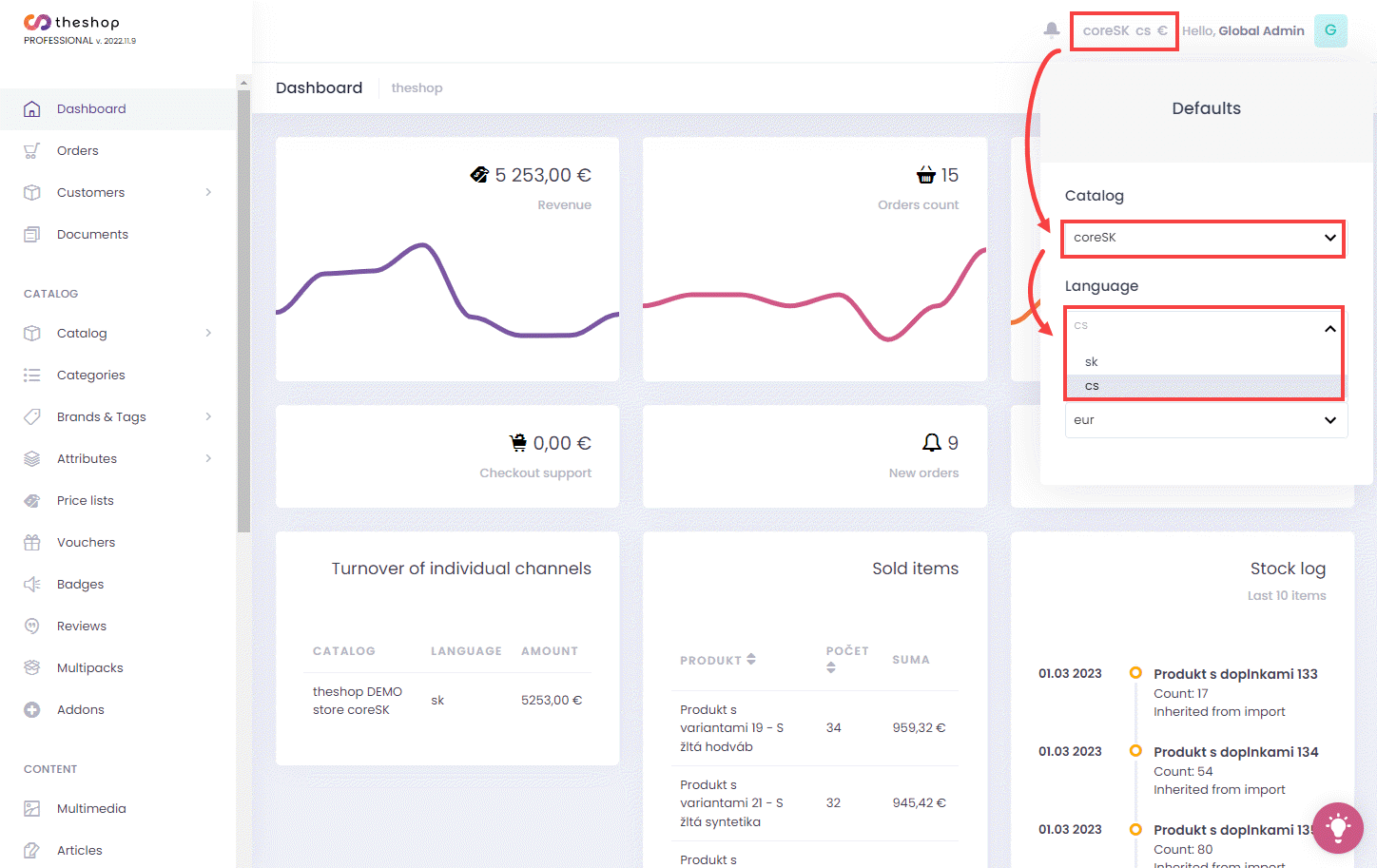The width and height of the screenshot is (1377, 868).
Task: Click the Price lists icon
Action: [32, 500]
